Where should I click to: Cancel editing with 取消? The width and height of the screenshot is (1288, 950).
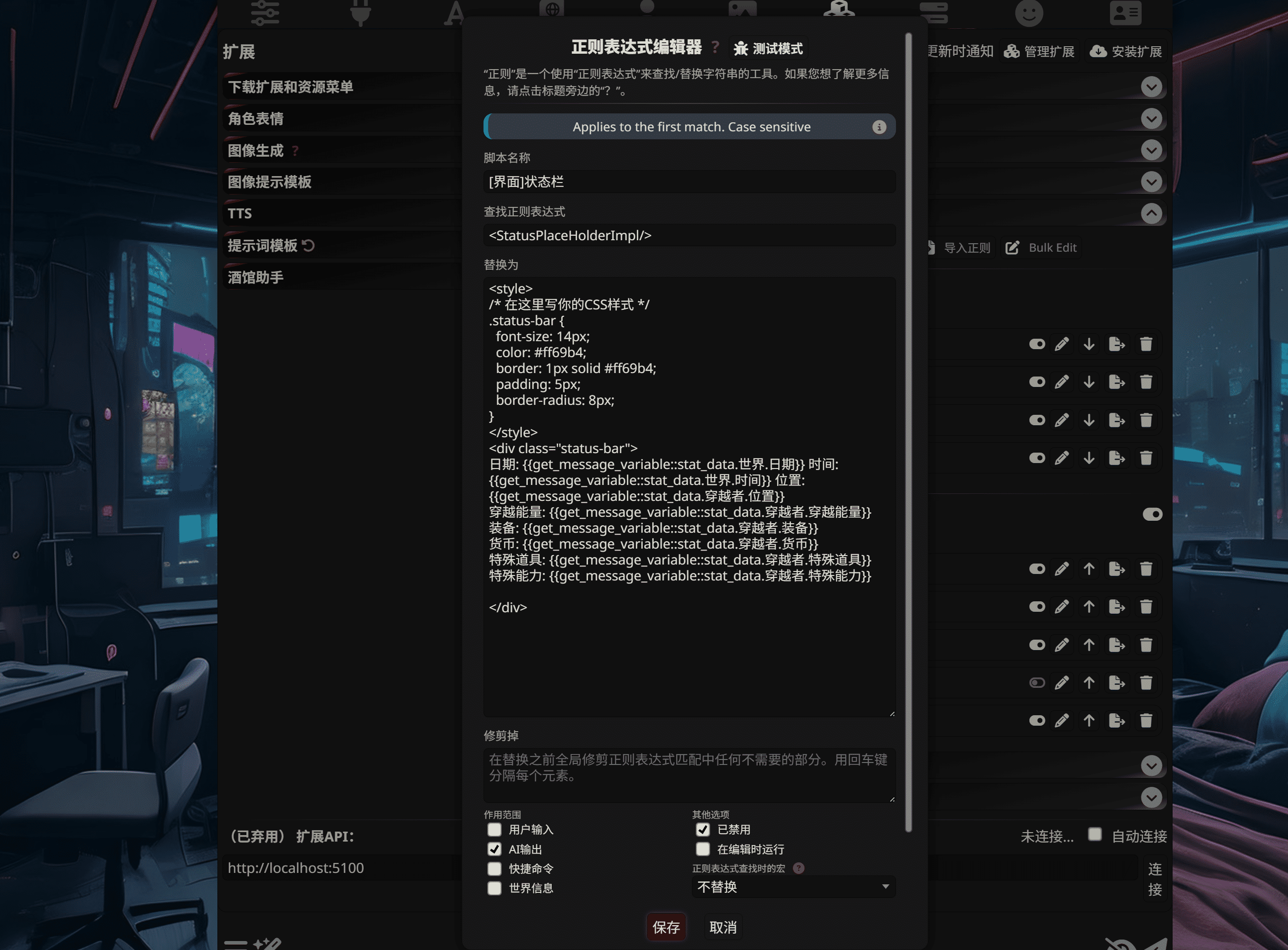[x=723, y=927]
